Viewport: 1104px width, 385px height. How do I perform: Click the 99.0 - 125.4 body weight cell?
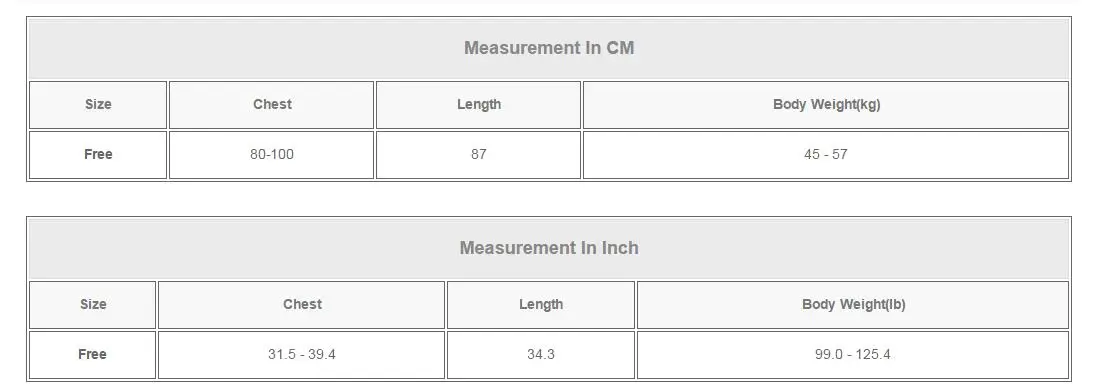point(853,355)
